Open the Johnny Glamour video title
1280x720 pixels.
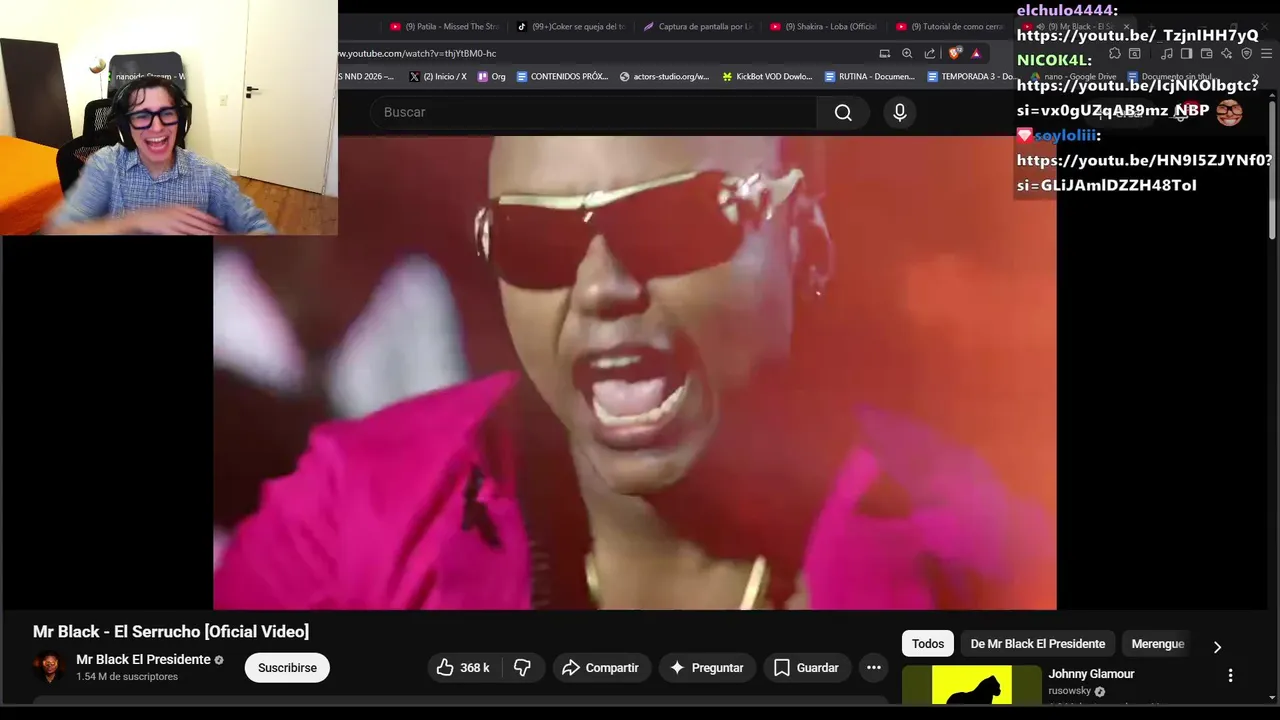[x=1091, y=674]
